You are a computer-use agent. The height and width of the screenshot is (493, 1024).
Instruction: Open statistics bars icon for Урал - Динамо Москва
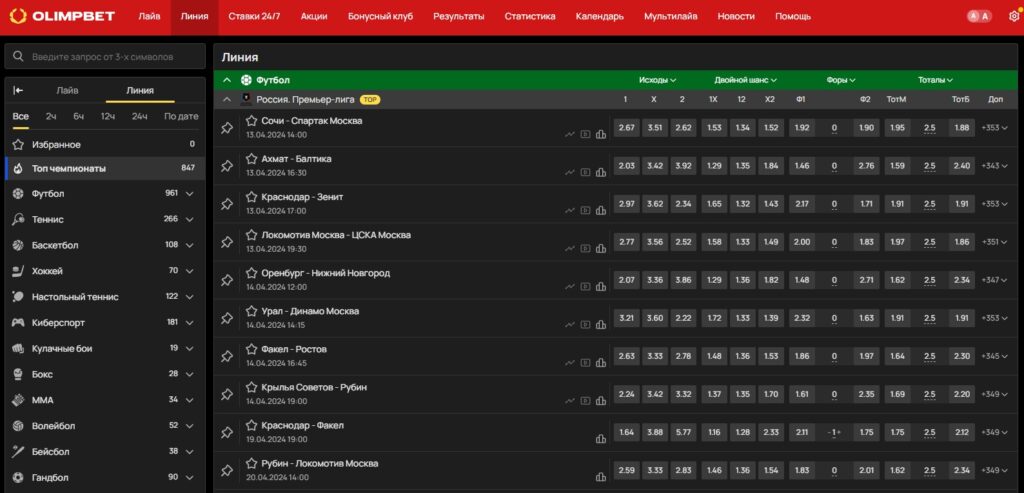[601, 325]
